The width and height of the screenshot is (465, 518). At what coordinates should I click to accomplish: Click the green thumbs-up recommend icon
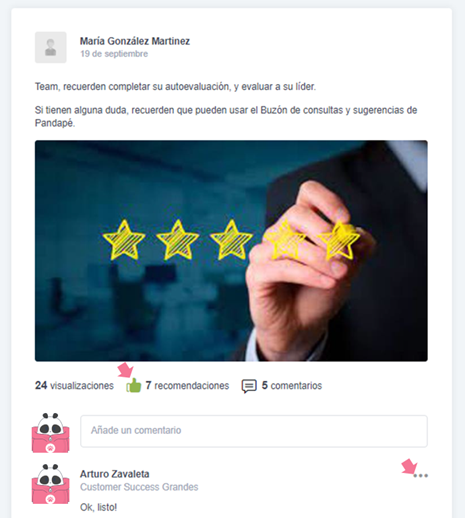pos(134,386)
